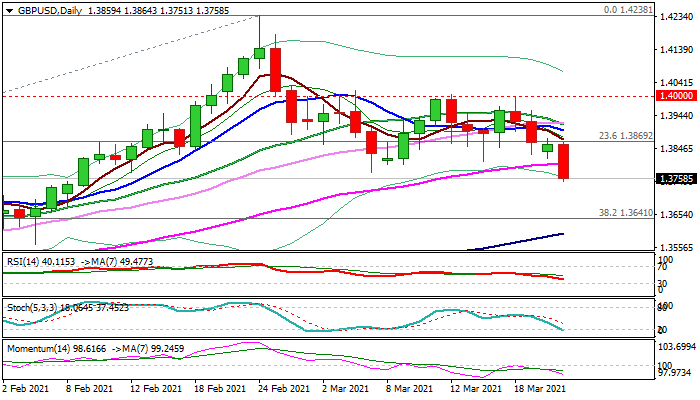Click the current price label 1.37585
This screenshot has height=400, width=700.
pos(672,179)
